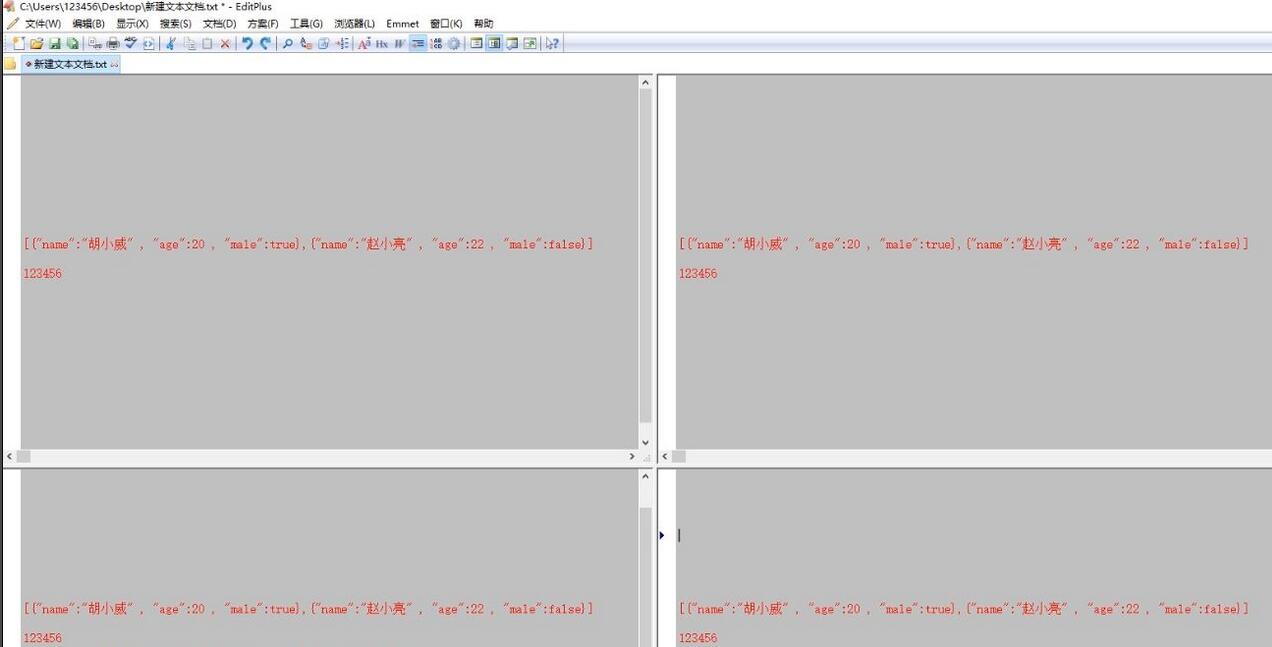This screenshot has height=647, width=1272.
Task: Click the New file toolbar icon
Action: (19, 43)
